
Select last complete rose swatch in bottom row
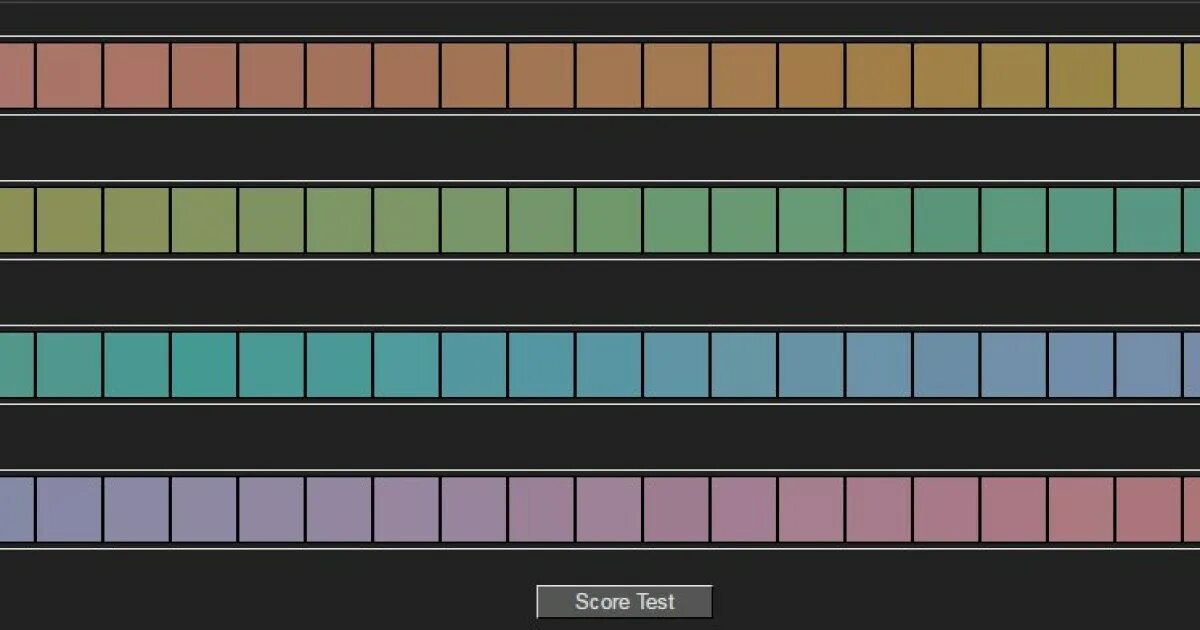tap(1148, 509)
